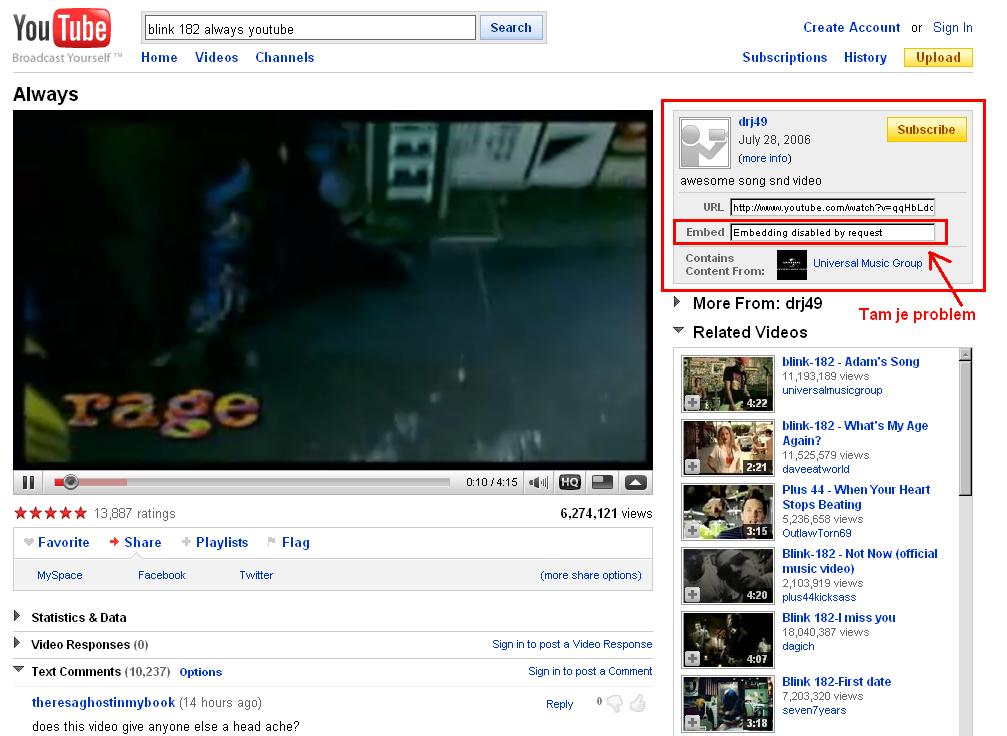The height and width of the screenshot is (736, 1007).
Task: Expand the More From: drj49 section
Action: pos(678,302)
